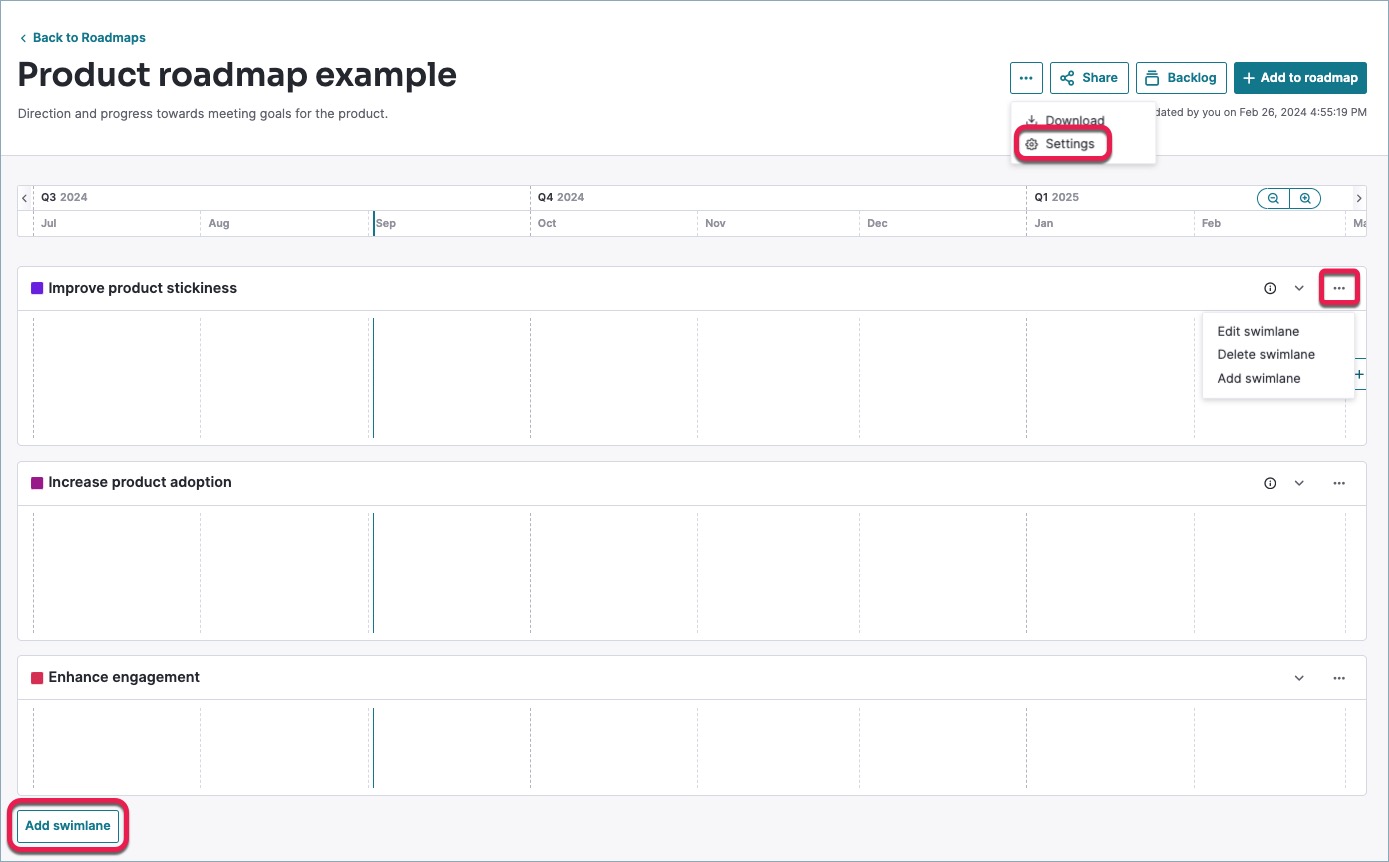Click the Add swimlane button at bottom
The height and width of the screenshot is (862, 1389).
pos(68,826)
